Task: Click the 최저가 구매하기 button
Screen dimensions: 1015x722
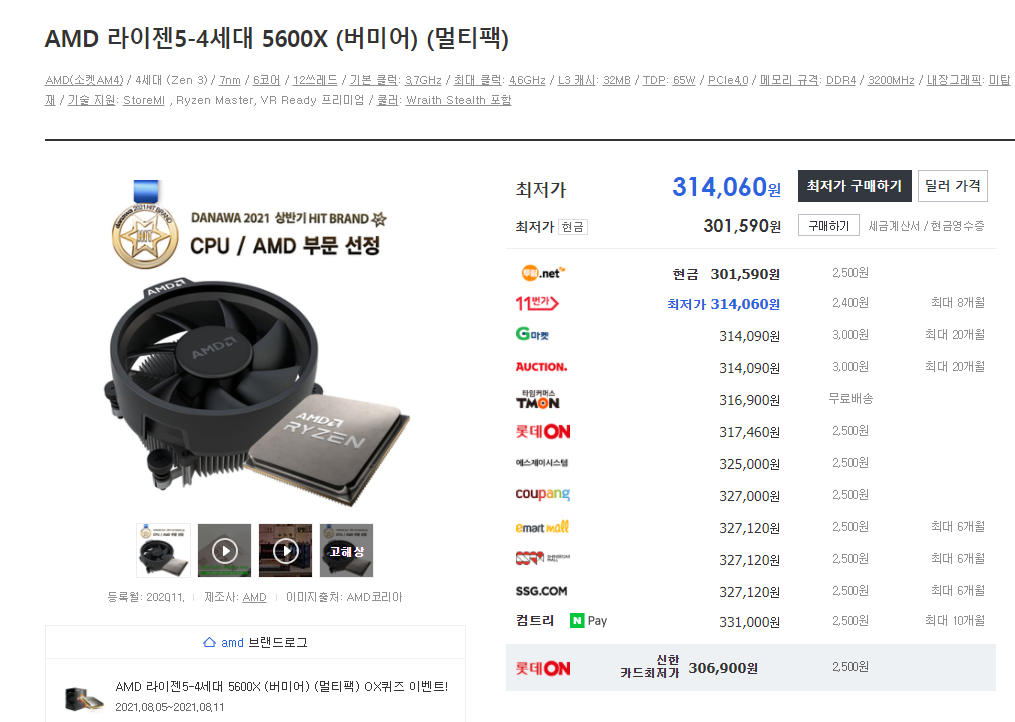Action: click(x=854, y=186)
